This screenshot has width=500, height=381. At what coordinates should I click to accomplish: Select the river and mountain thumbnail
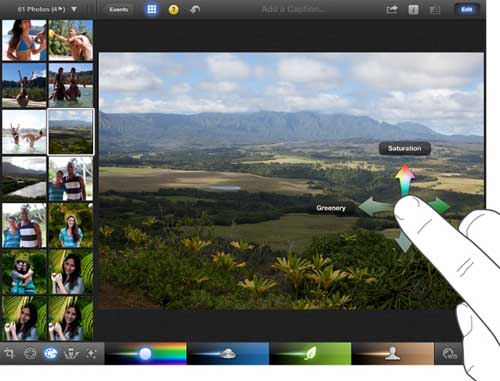tap(24, 179)
